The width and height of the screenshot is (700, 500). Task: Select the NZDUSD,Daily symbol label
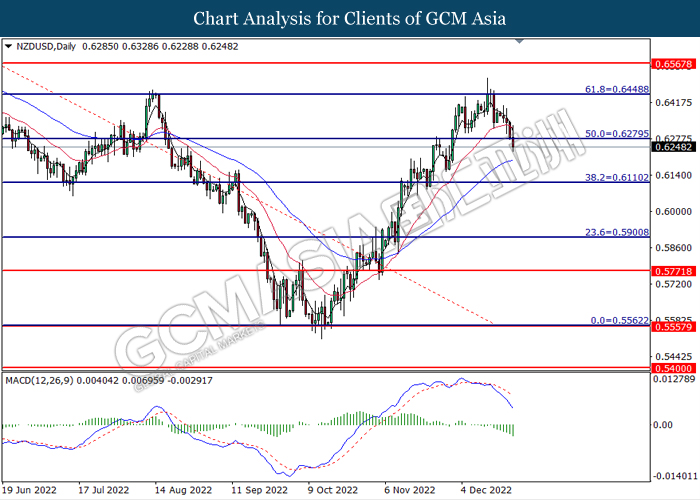click(46, 46)
